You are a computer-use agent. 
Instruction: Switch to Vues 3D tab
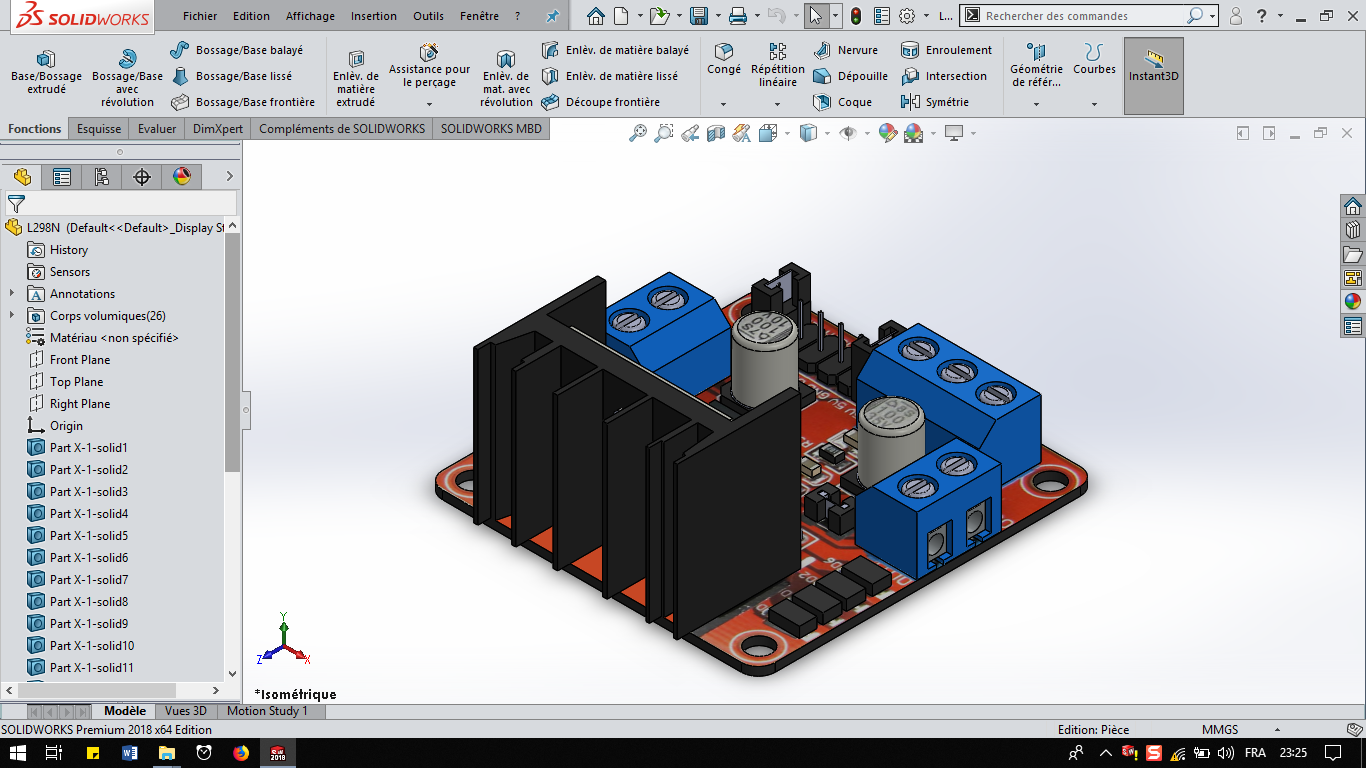click(186, 711)
